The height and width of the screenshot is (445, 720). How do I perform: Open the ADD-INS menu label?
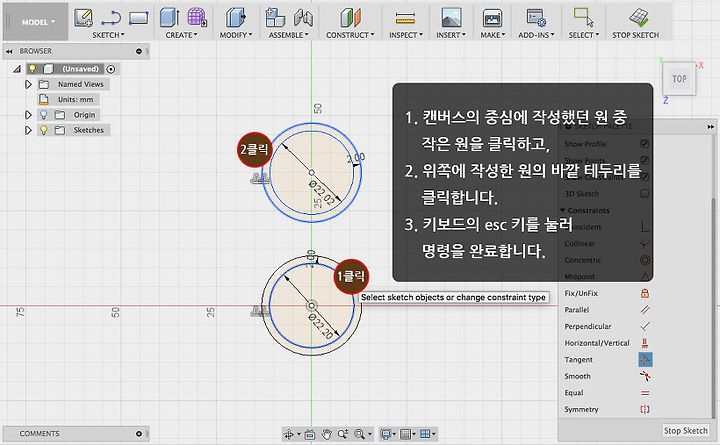[x=536, y=35]
